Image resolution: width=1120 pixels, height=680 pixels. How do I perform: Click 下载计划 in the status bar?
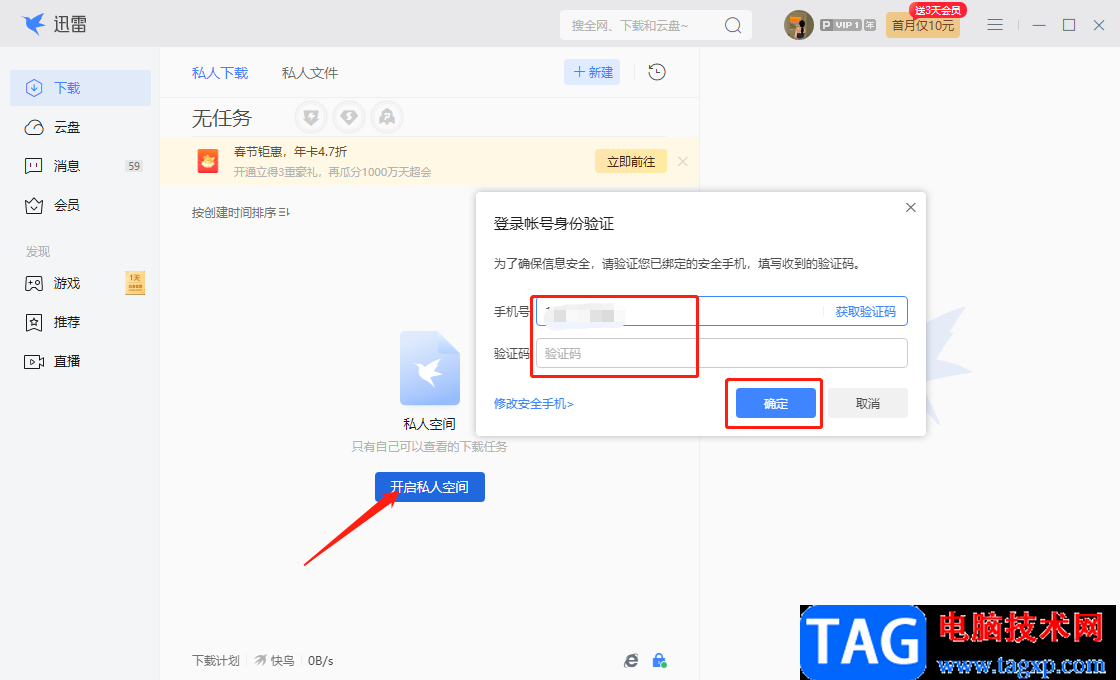(216, 661)
